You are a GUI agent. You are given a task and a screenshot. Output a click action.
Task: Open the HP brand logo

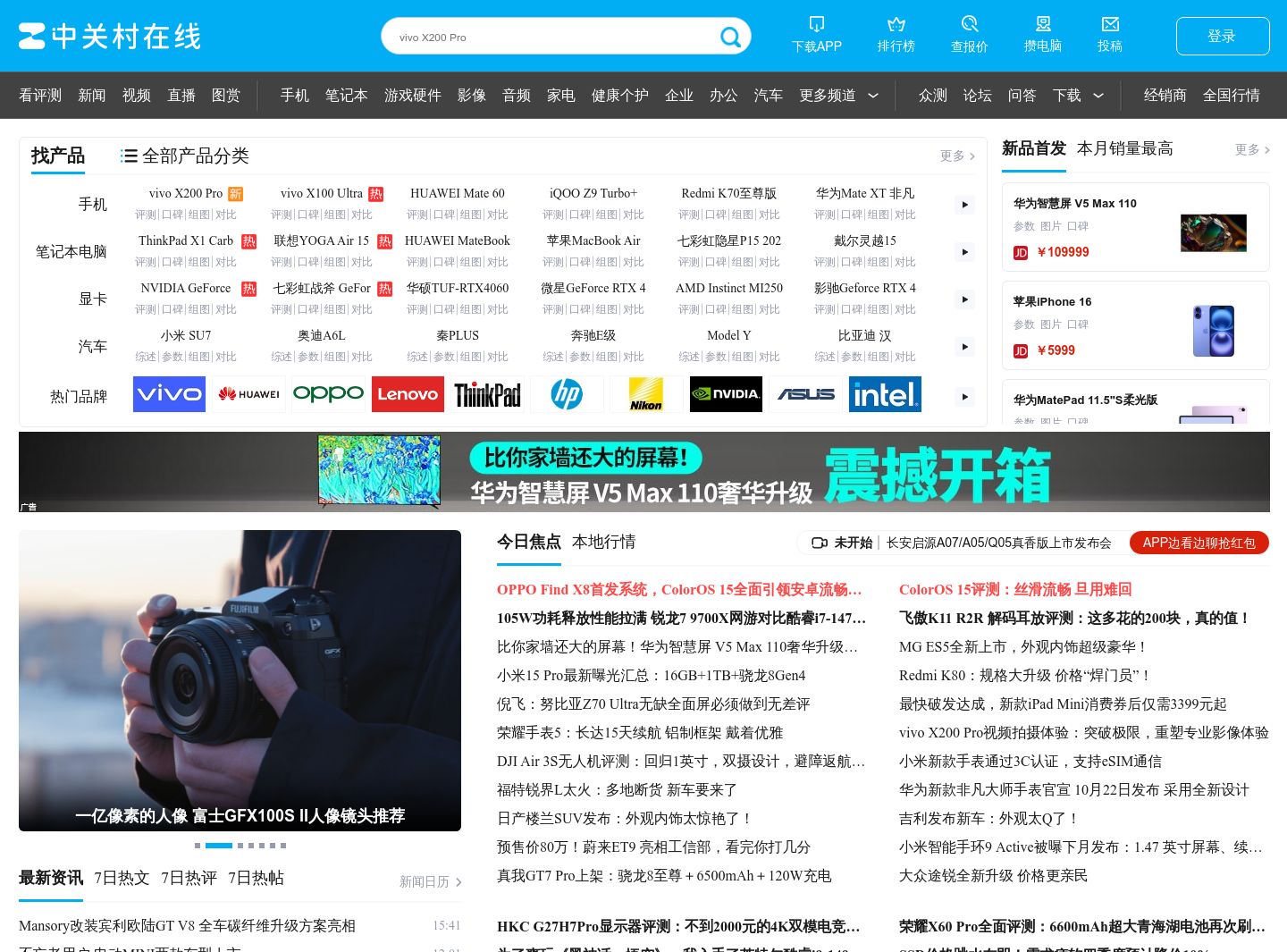567,394
